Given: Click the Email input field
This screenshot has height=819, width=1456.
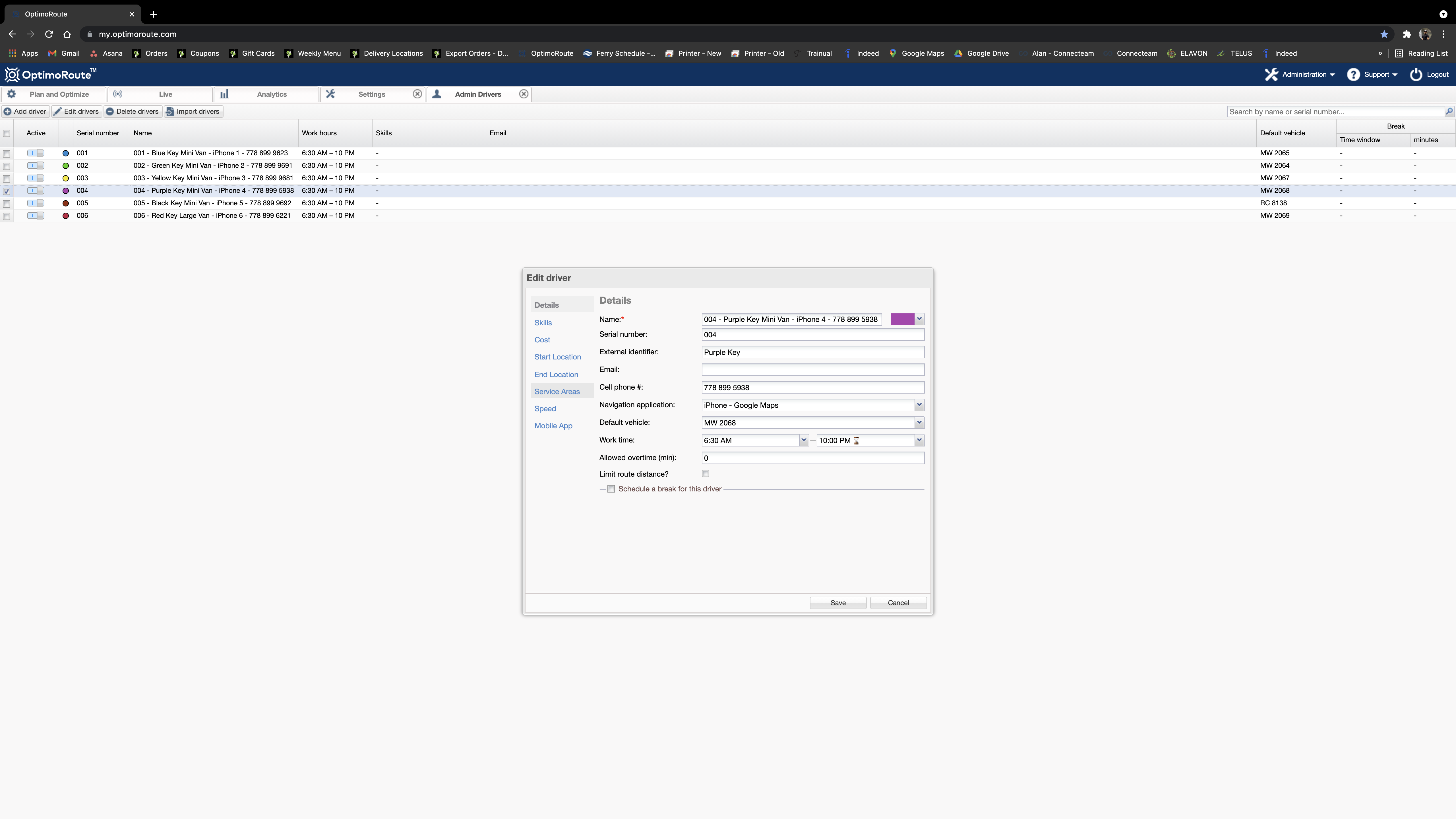Looking at the screenshot, I should coord(812,370).
